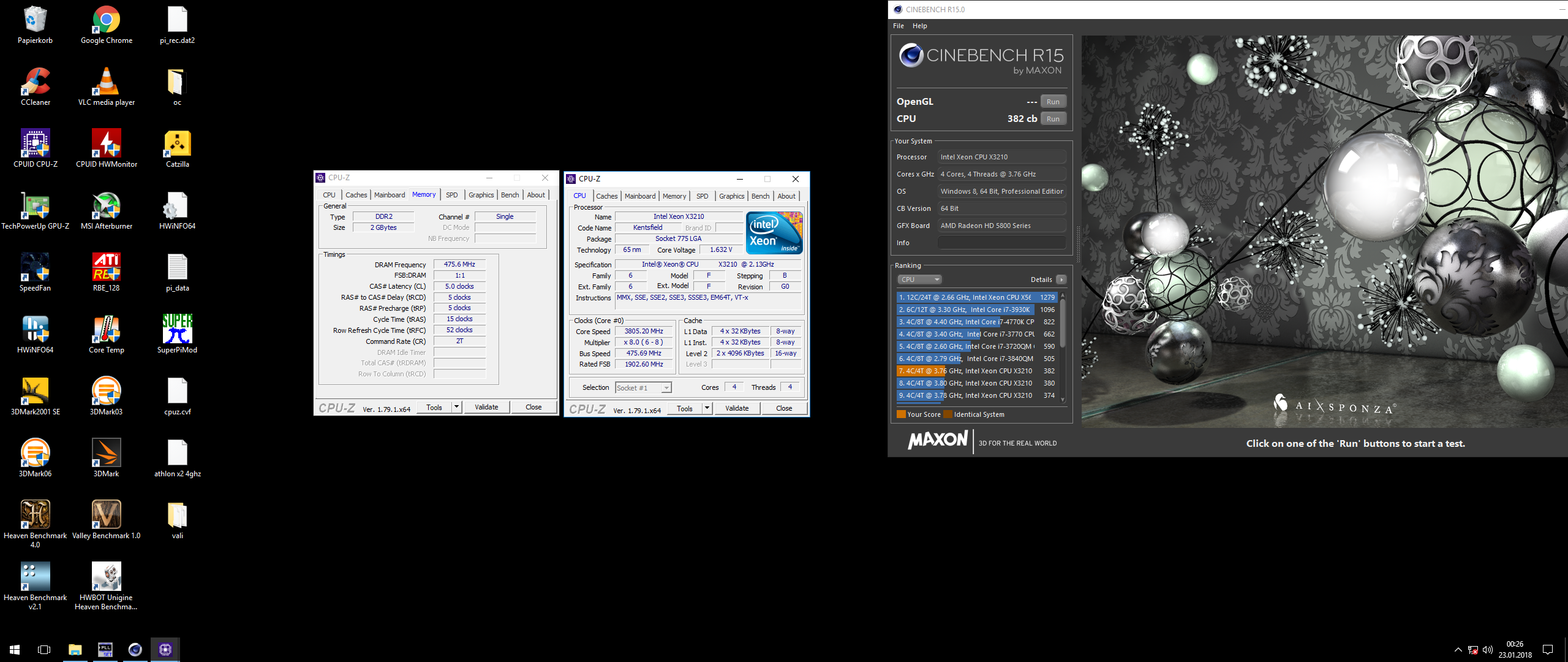This screenshot has width=1568, height=662.
Task: Select ranking entry Intel Core i7-3930K, 1096
Action: [x=978, y=310]
